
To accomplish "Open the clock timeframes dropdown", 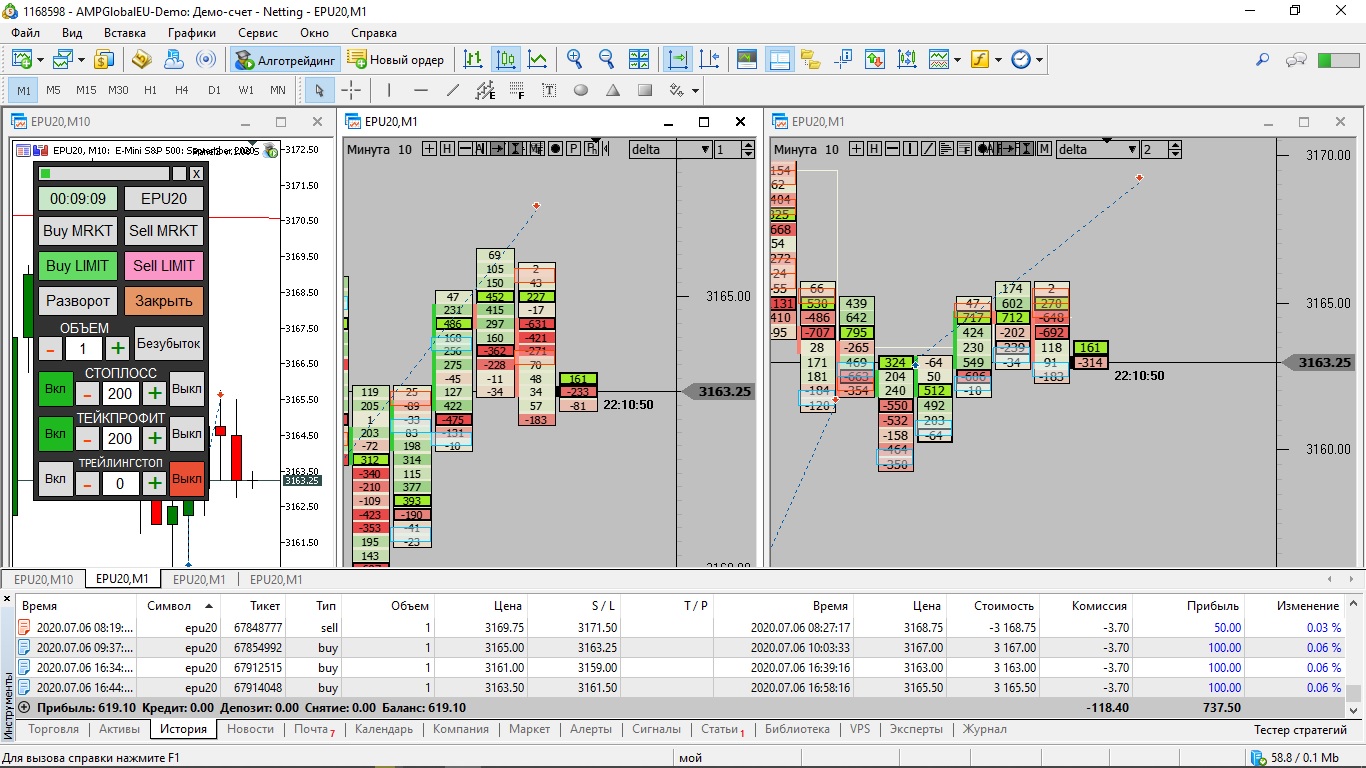I will [1026, 59].
